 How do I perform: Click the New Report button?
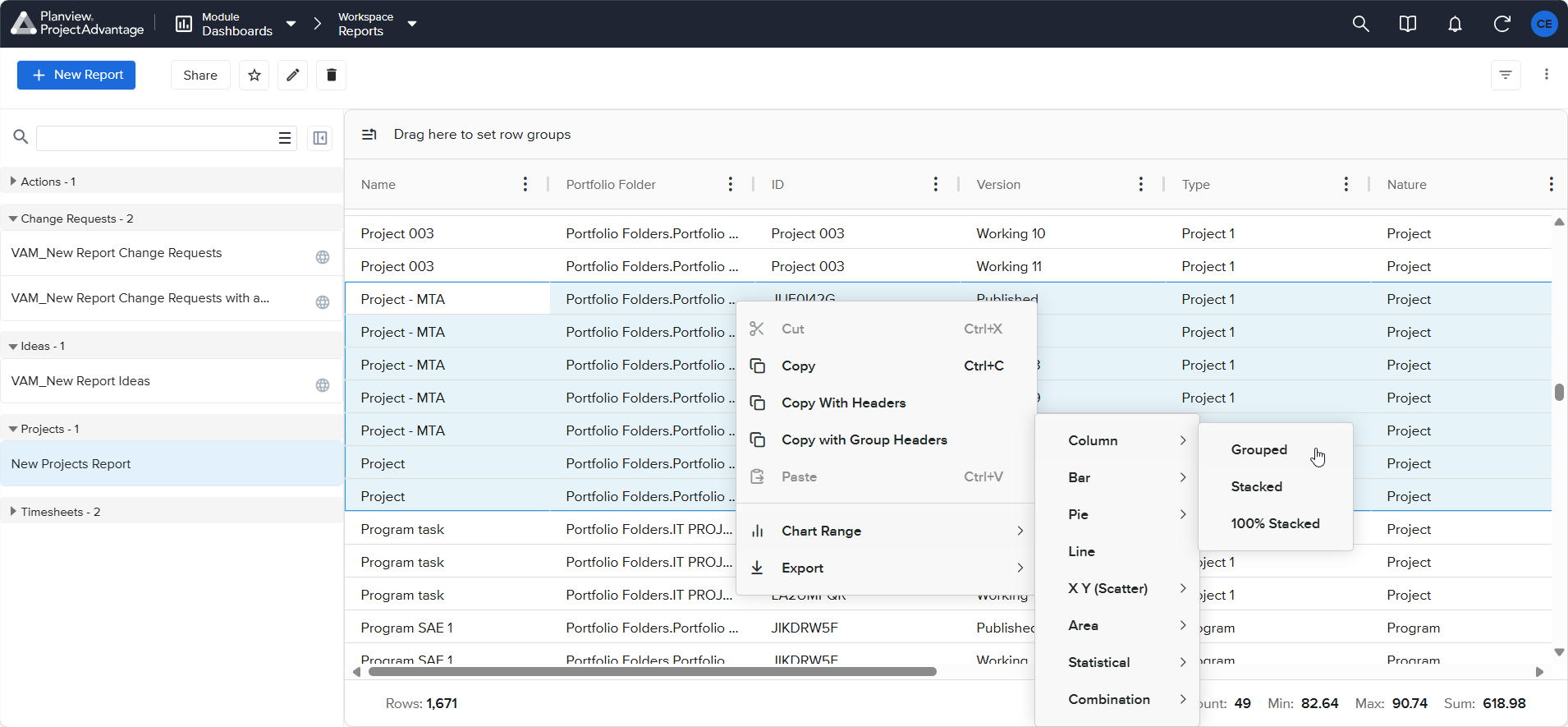tap(76, 75)
